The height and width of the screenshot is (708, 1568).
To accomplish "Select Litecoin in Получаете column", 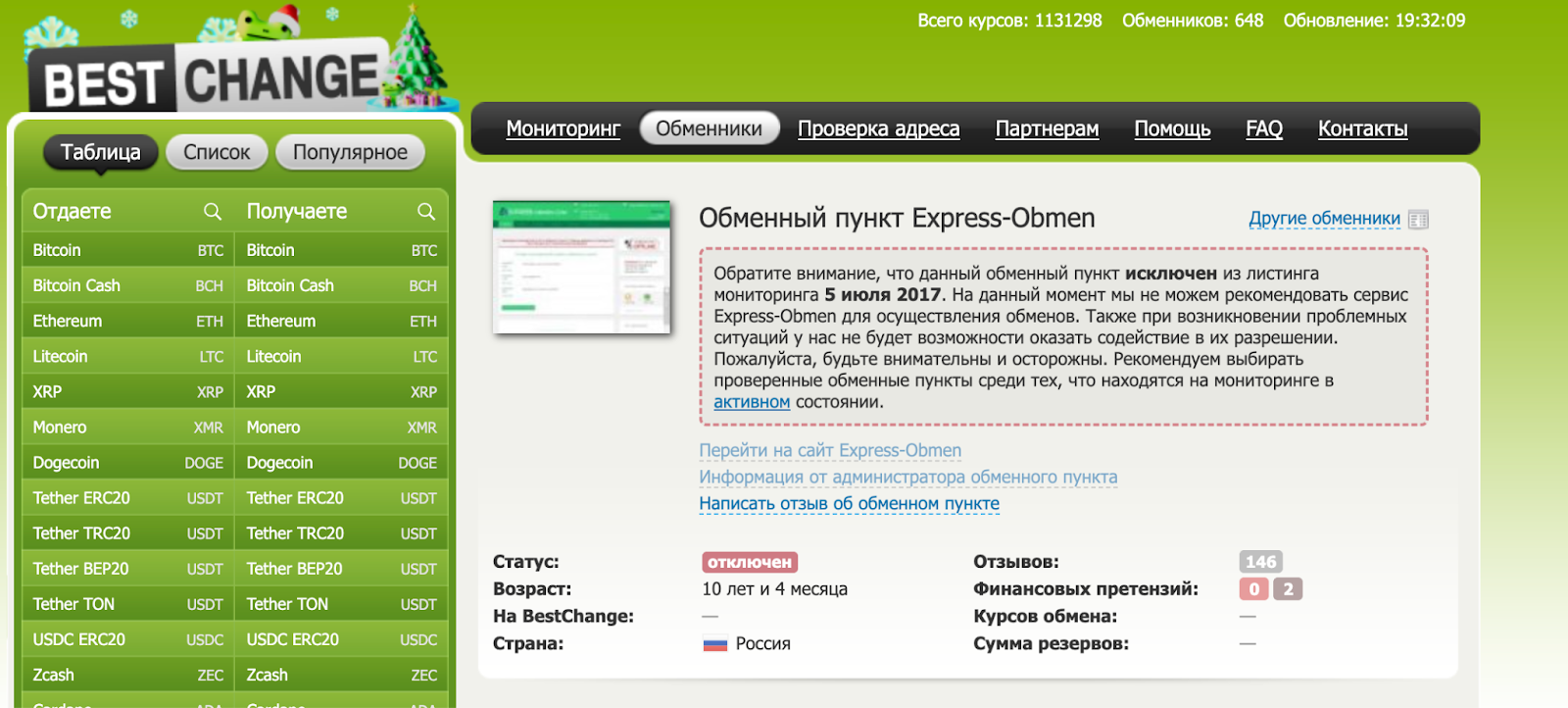I will click(341, 356).
